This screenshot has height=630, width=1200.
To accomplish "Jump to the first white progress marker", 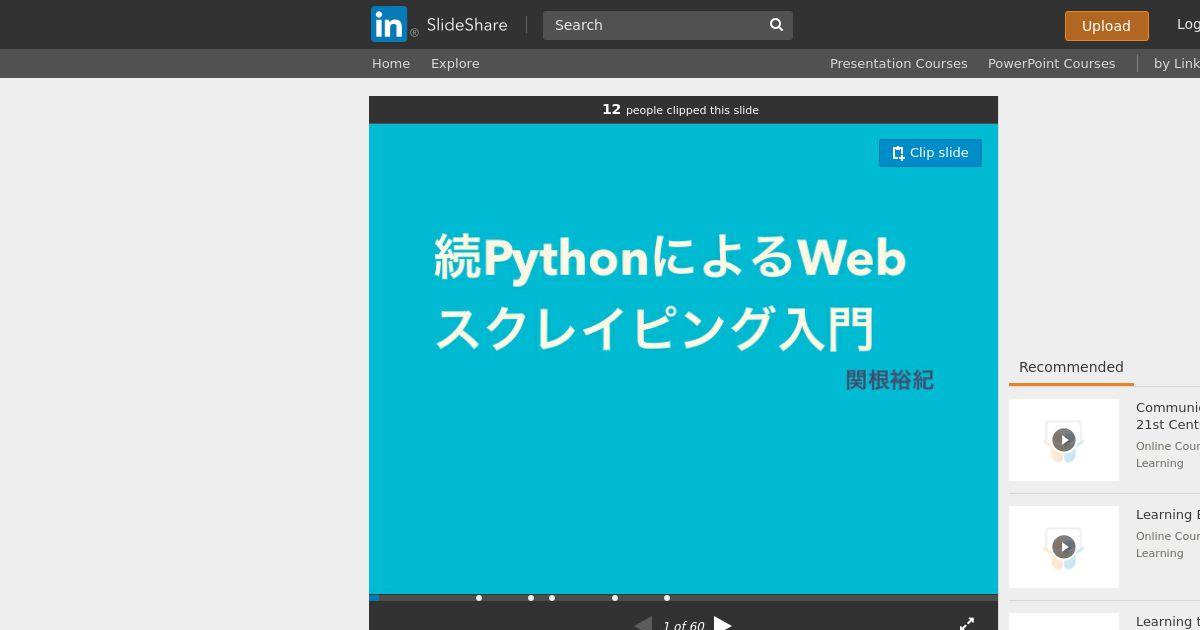I will tap(479, 598).
